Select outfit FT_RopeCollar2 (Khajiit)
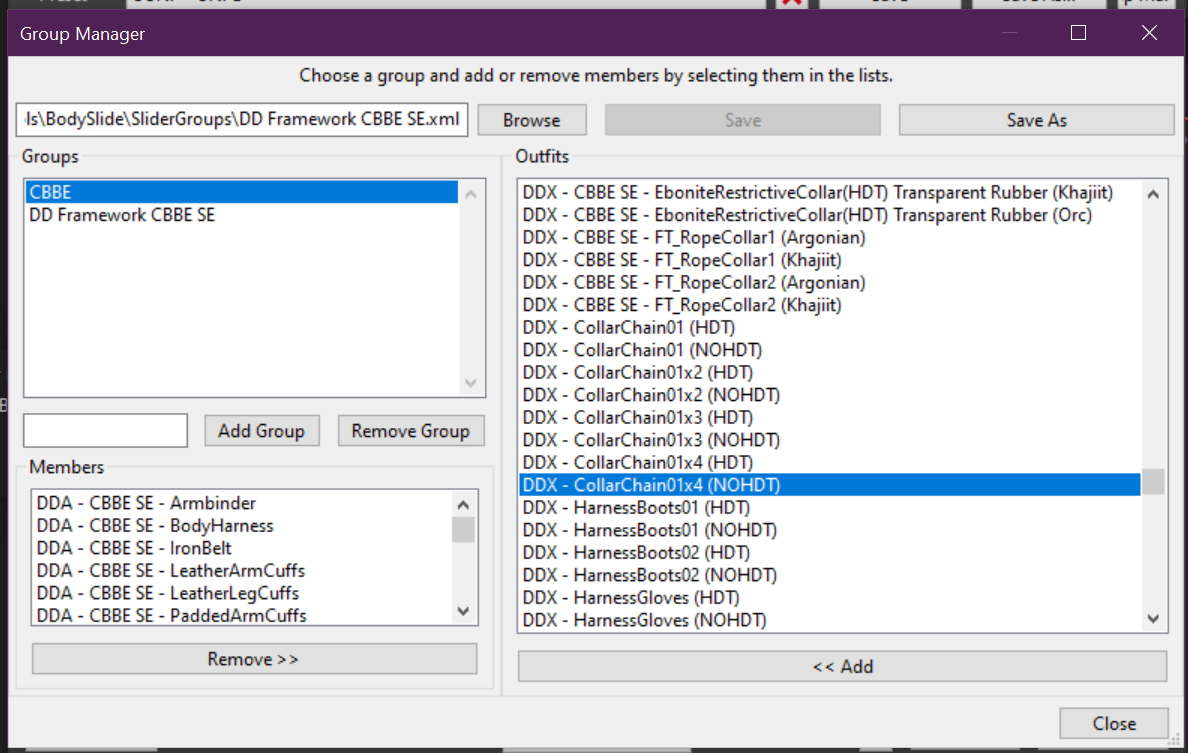The width and height of the screenshot is (1188, 753). pos(830,305)
